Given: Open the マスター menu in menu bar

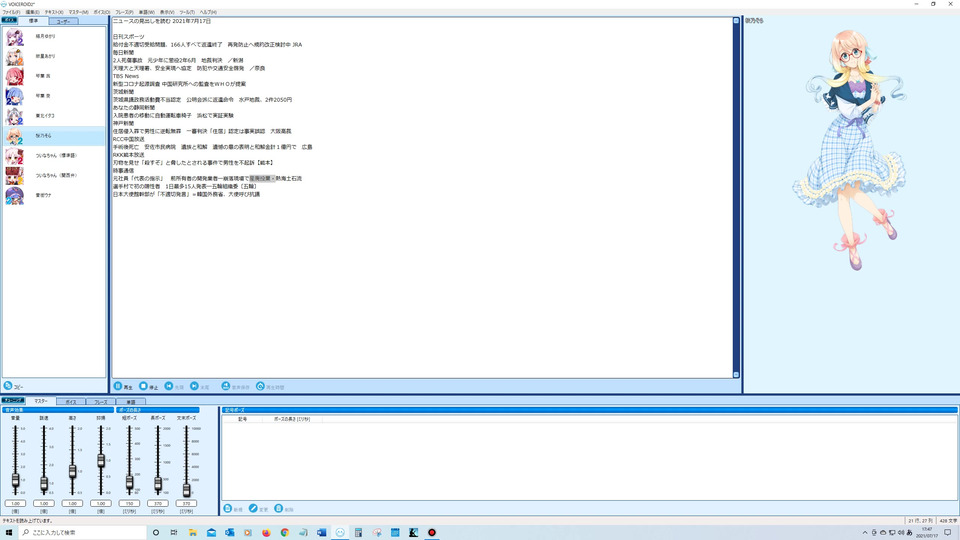Looking at the screenshot, I should point(78,12).
